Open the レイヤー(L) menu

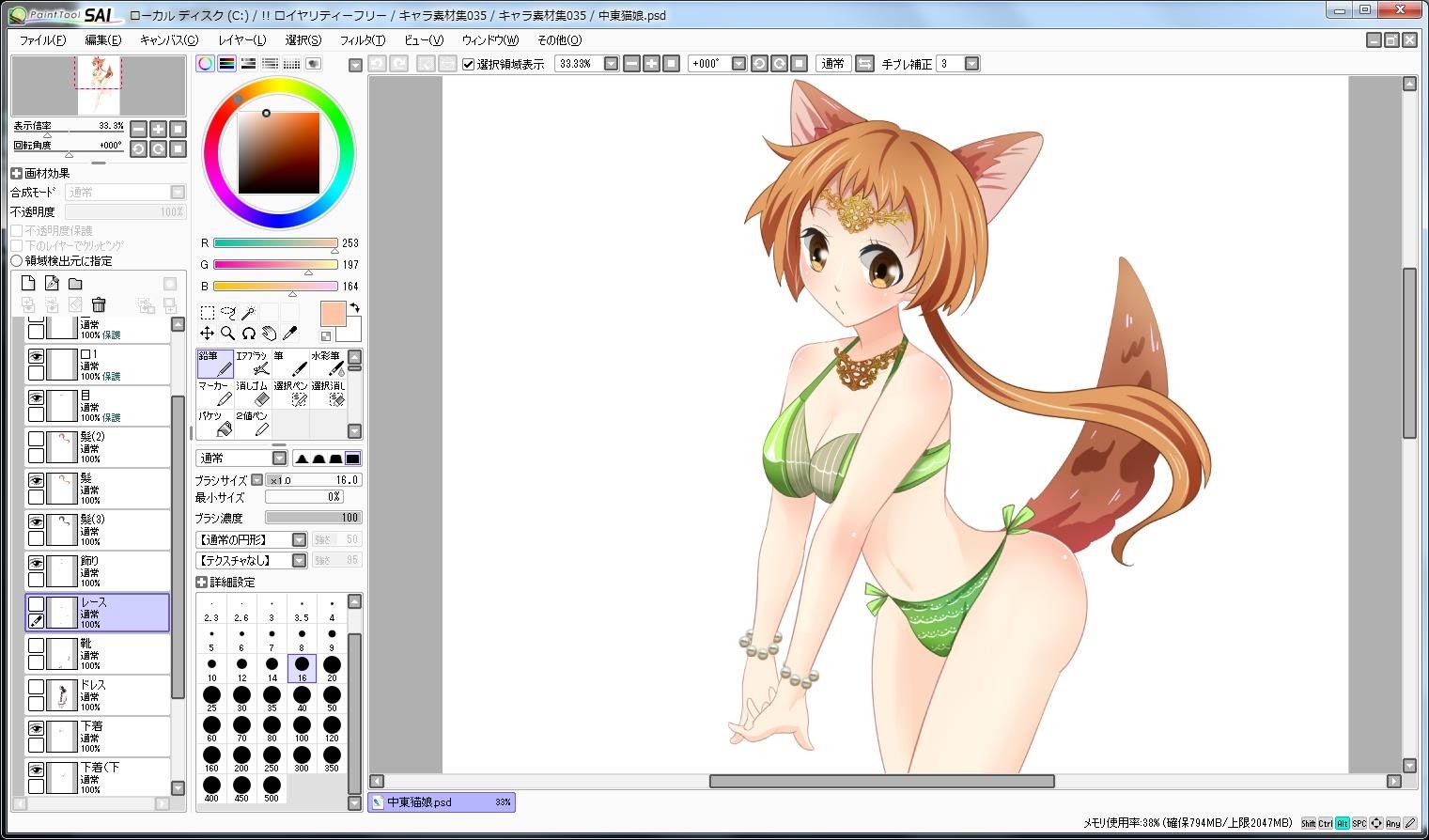click(x=242, y=39)
